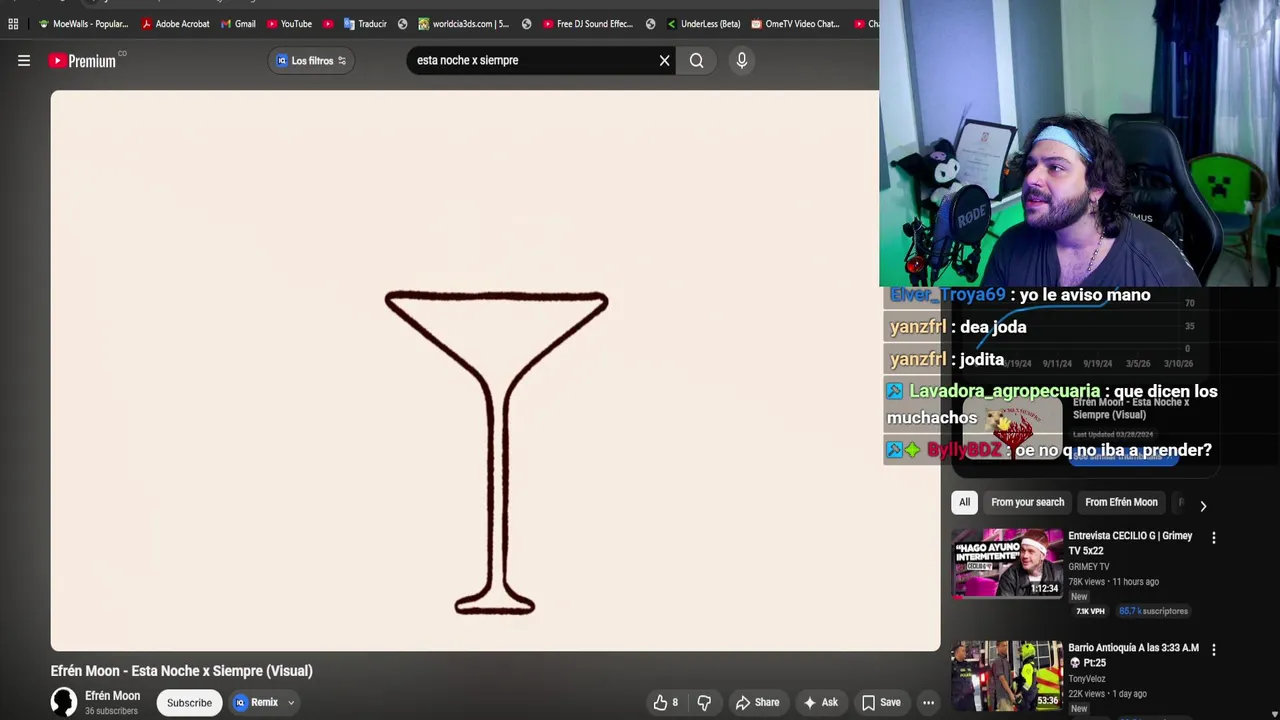
Task: Open the YouTube hamburger guide menu
Action: [x=24, y=61]
